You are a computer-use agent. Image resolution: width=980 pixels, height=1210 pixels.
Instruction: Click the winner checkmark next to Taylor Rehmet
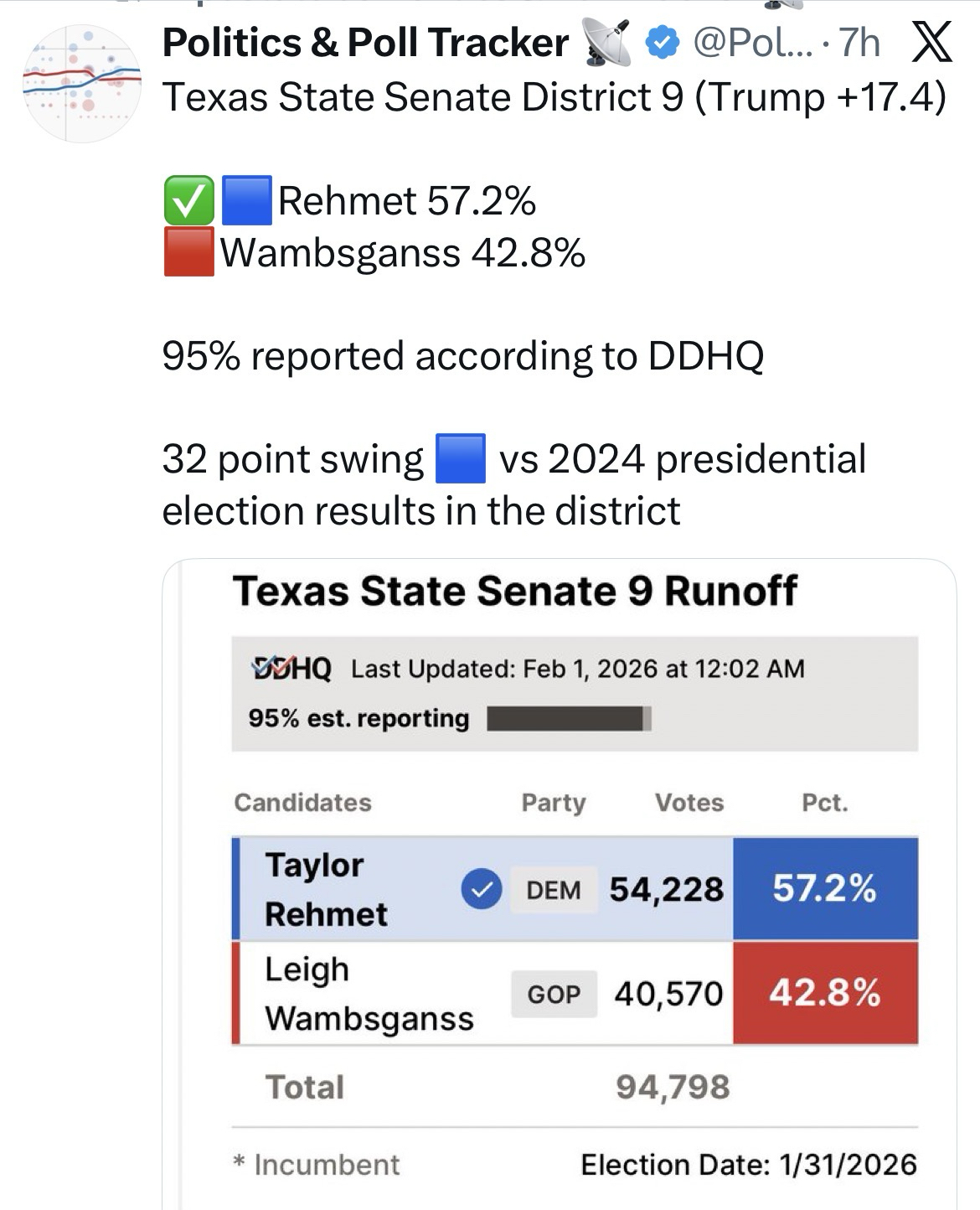481,889
